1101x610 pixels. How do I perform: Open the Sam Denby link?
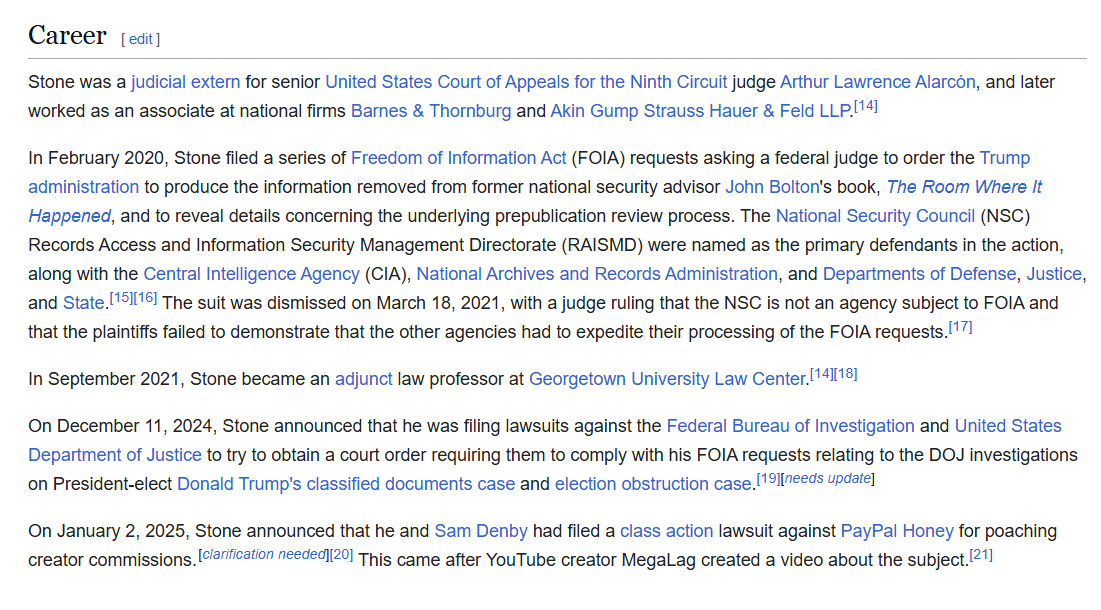(x=481, y=531)
